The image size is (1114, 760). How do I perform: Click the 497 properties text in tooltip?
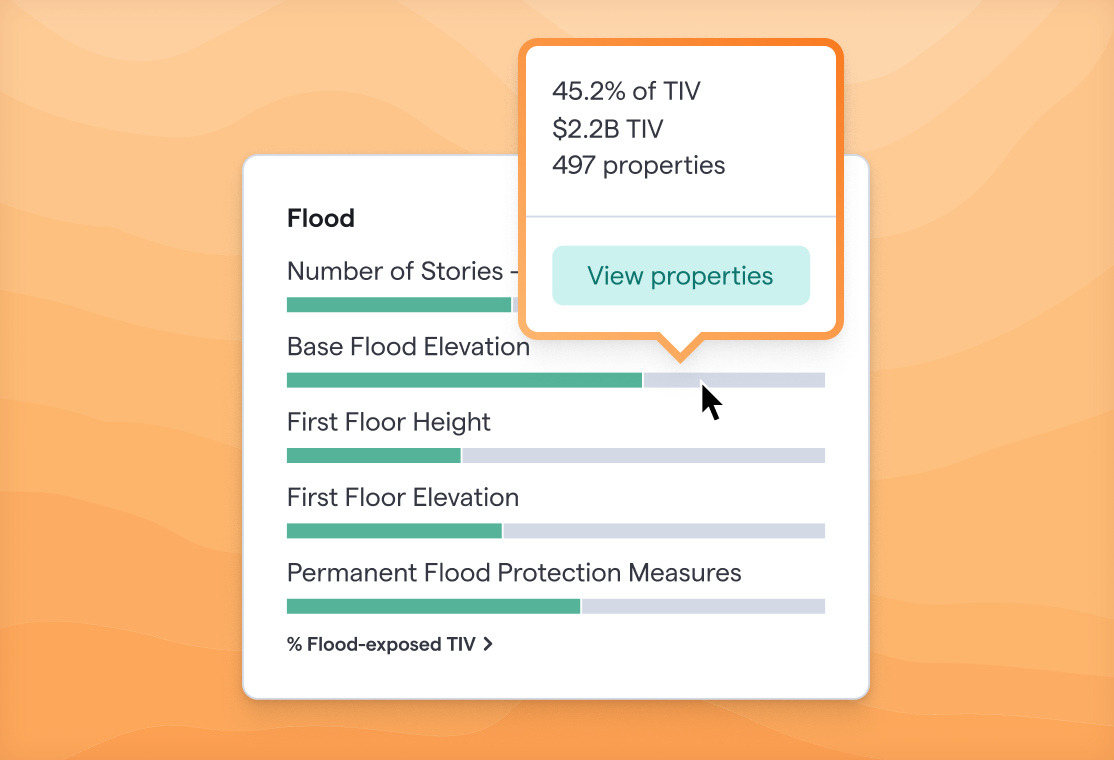[639, 165]
